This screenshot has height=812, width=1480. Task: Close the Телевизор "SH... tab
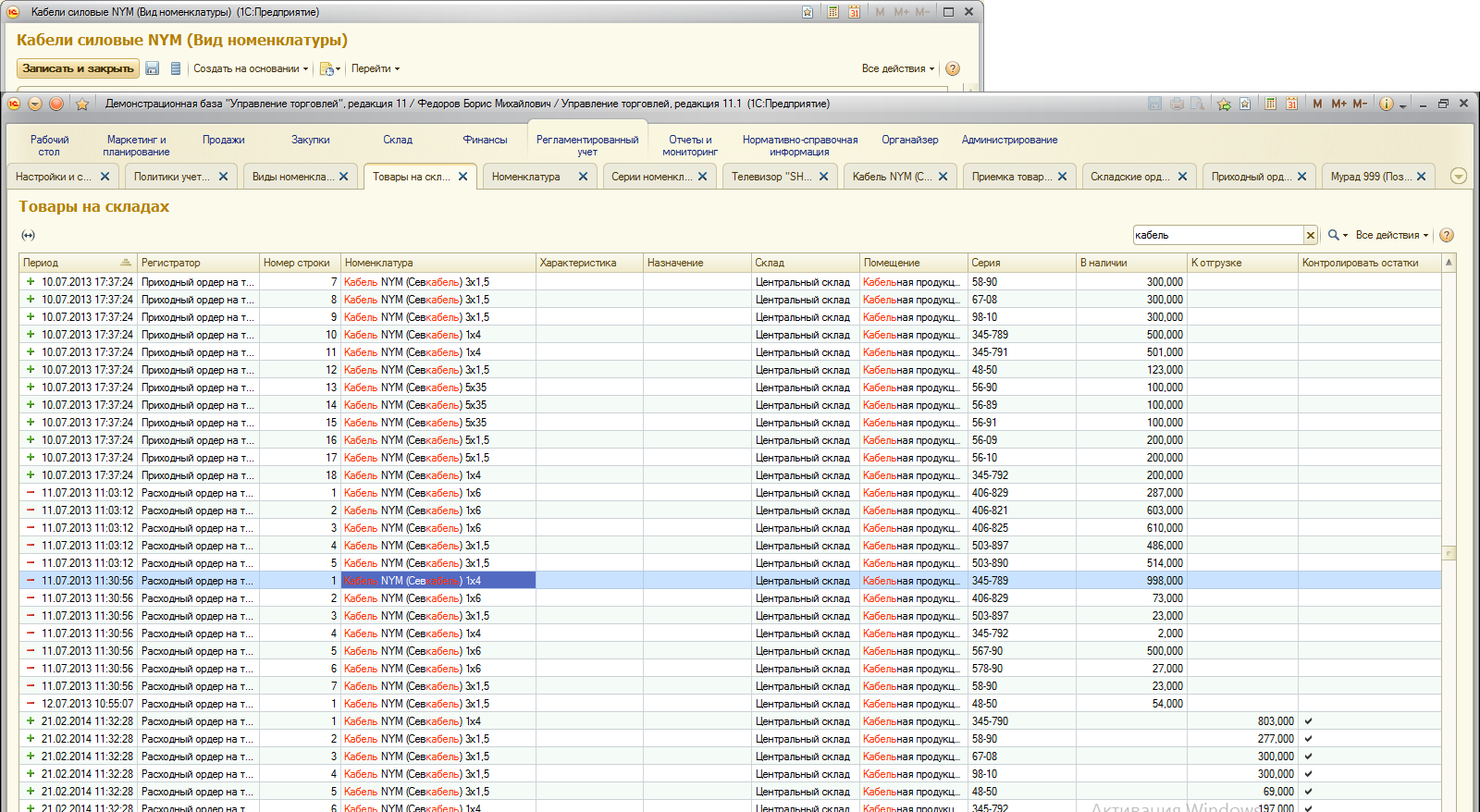pyautogui.click(x=823, y=177)
